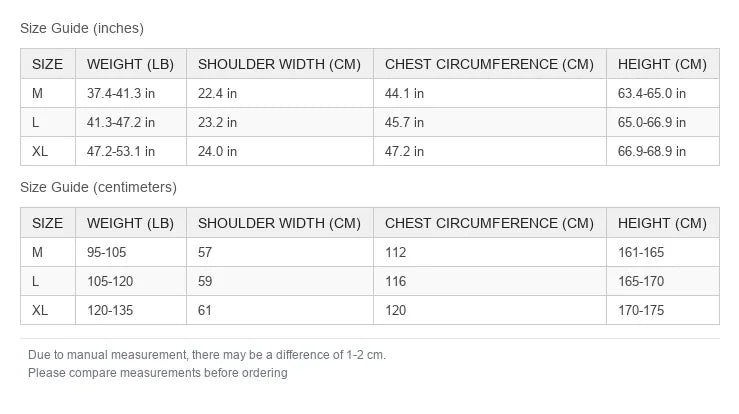Click the 95-105 weight cell
This screenshot has height=414, width=739.
point(131,252)
